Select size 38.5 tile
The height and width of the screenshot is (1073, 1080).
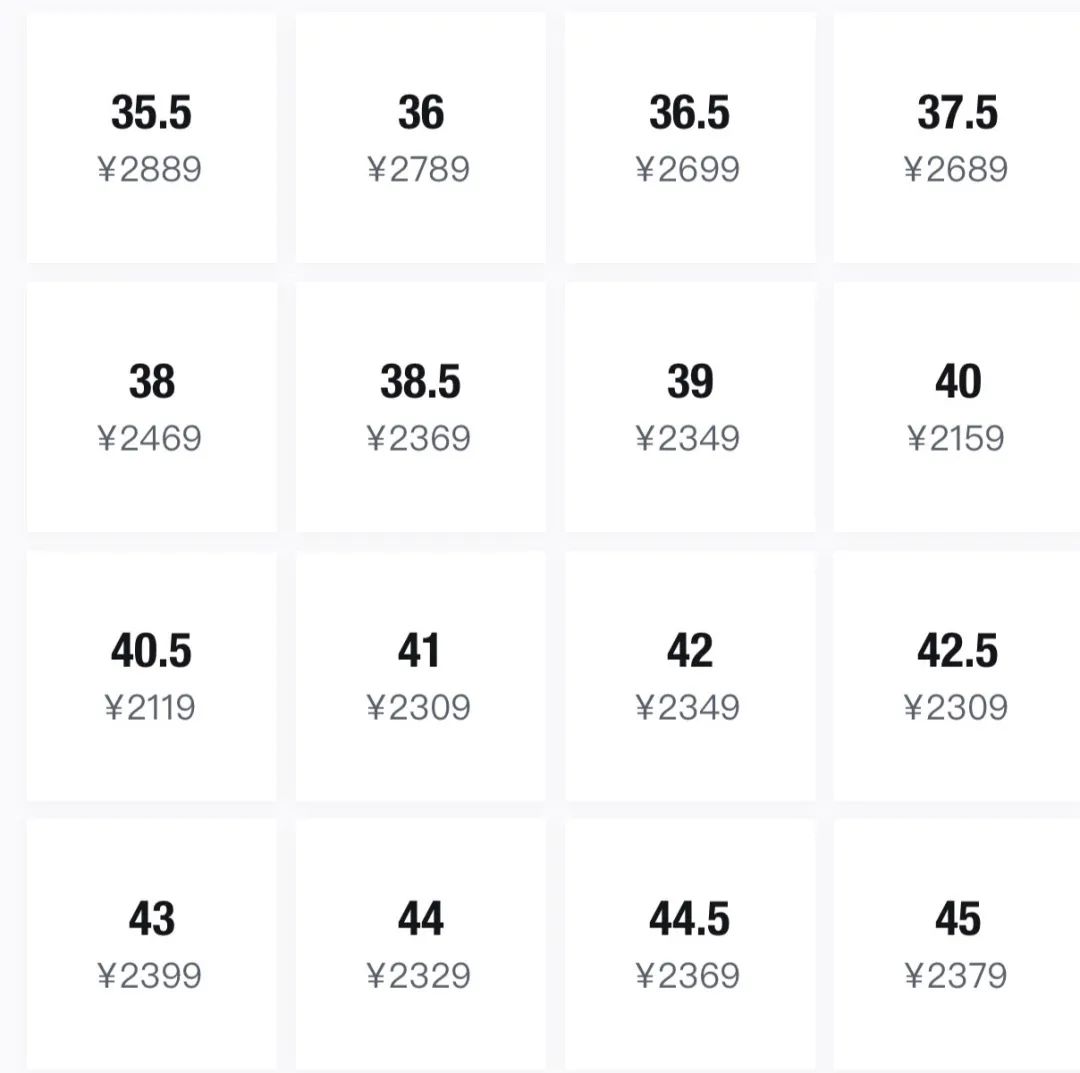point(420,407)
